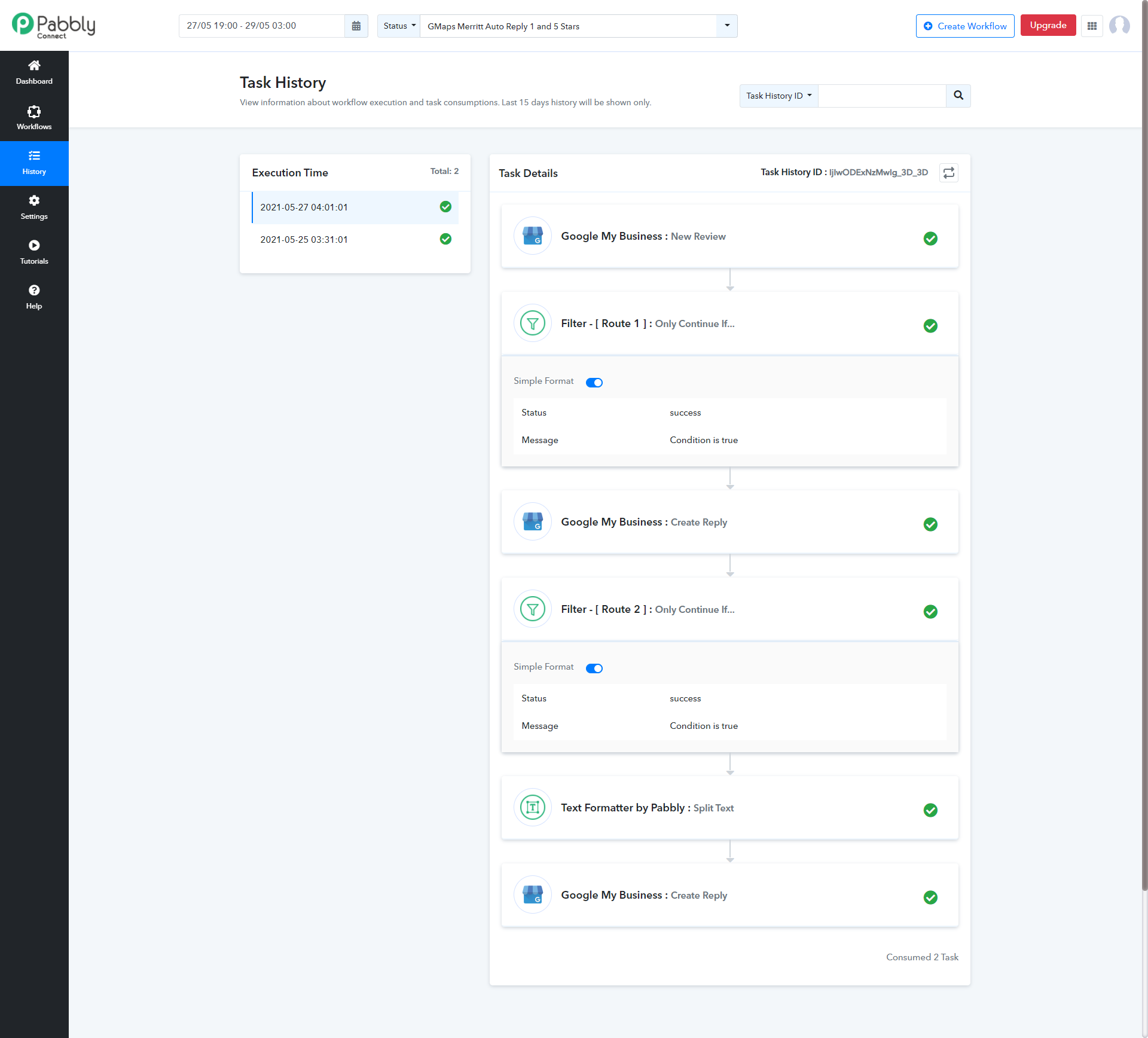Open Help in the sidebar
Viewport: 1148px width, 1038px height.
(34, 298)
